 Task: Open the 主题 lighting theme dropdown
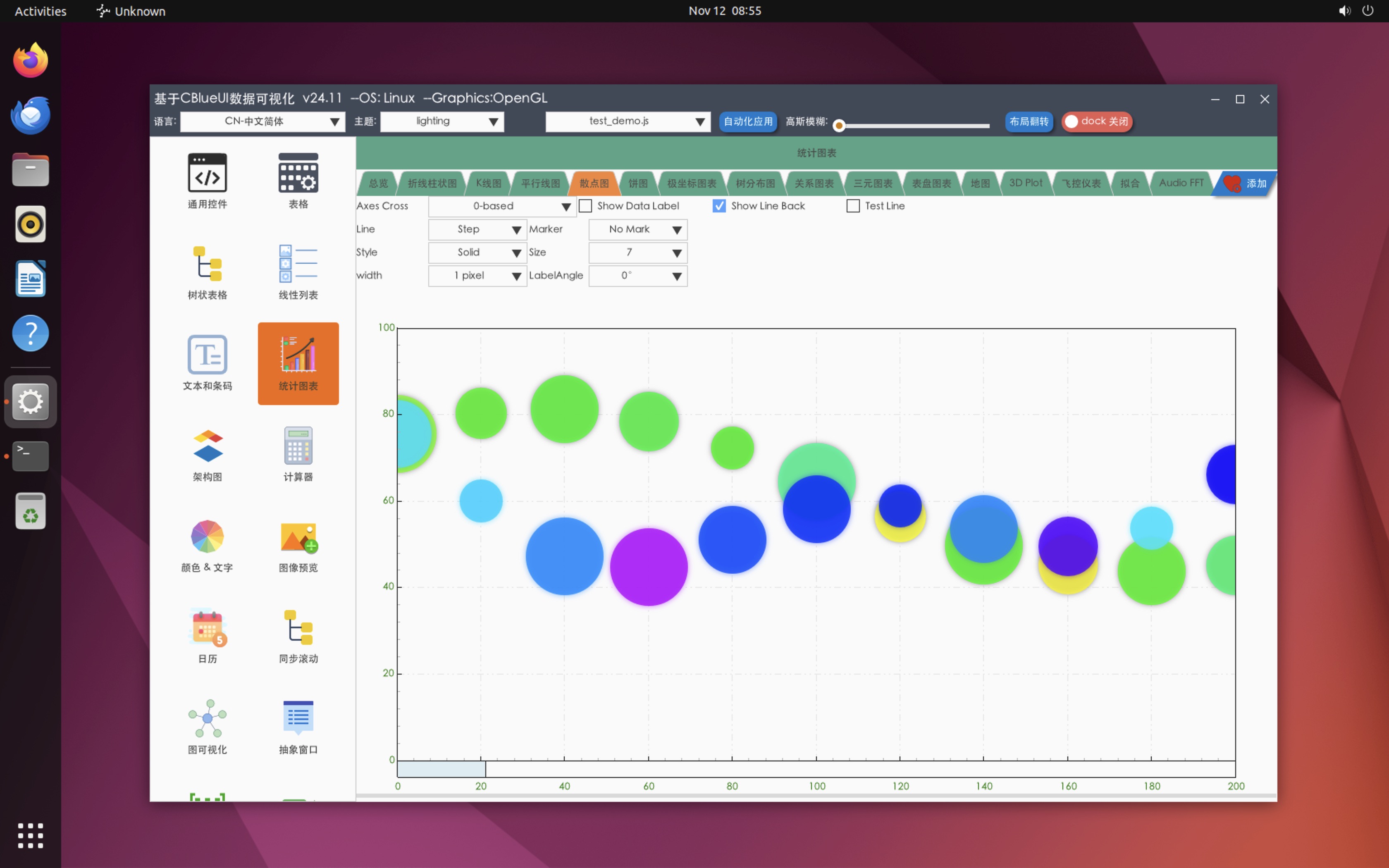coord(442,121)
